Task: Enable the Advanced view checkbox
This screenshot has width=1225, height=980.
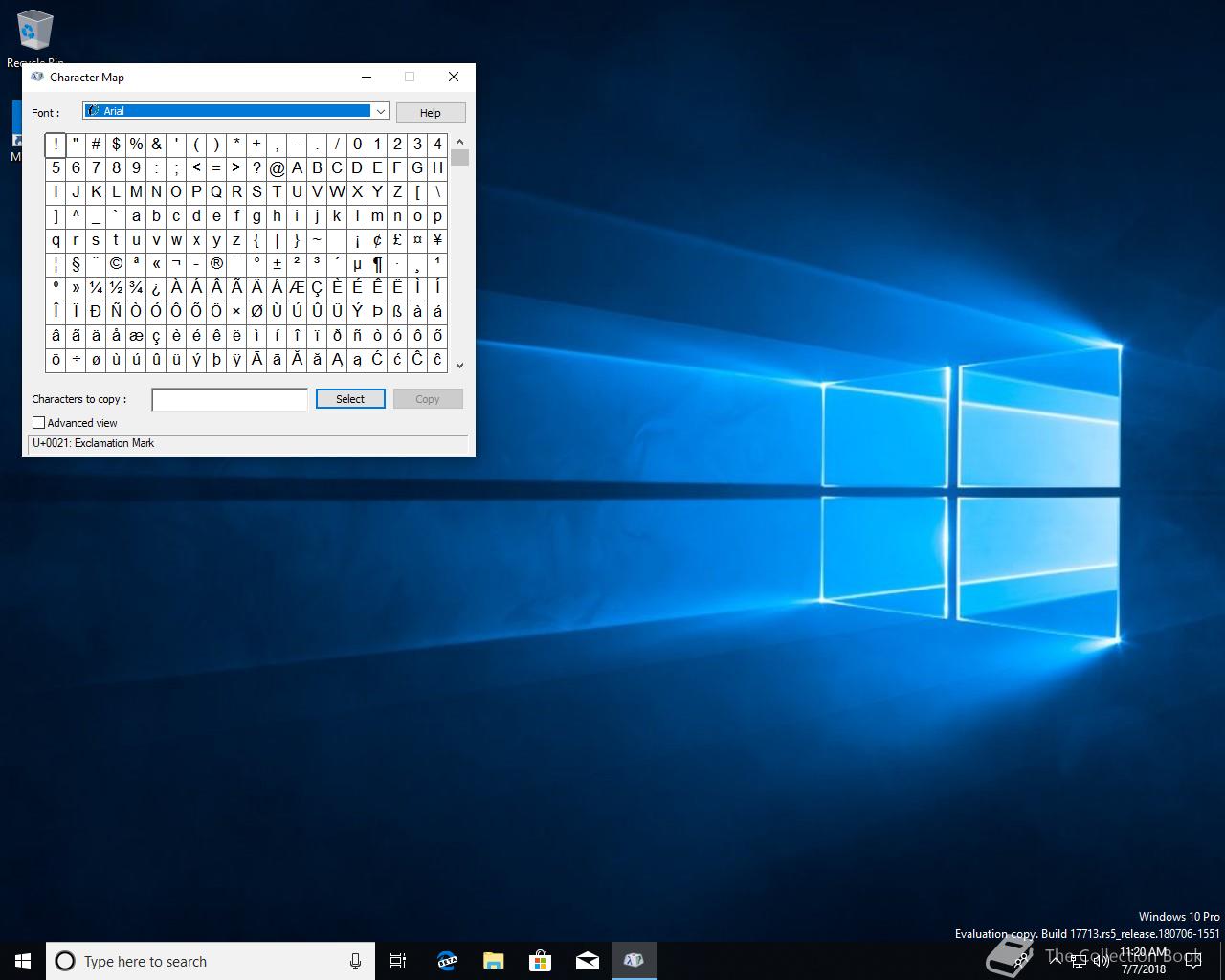Action: (39, 423)
